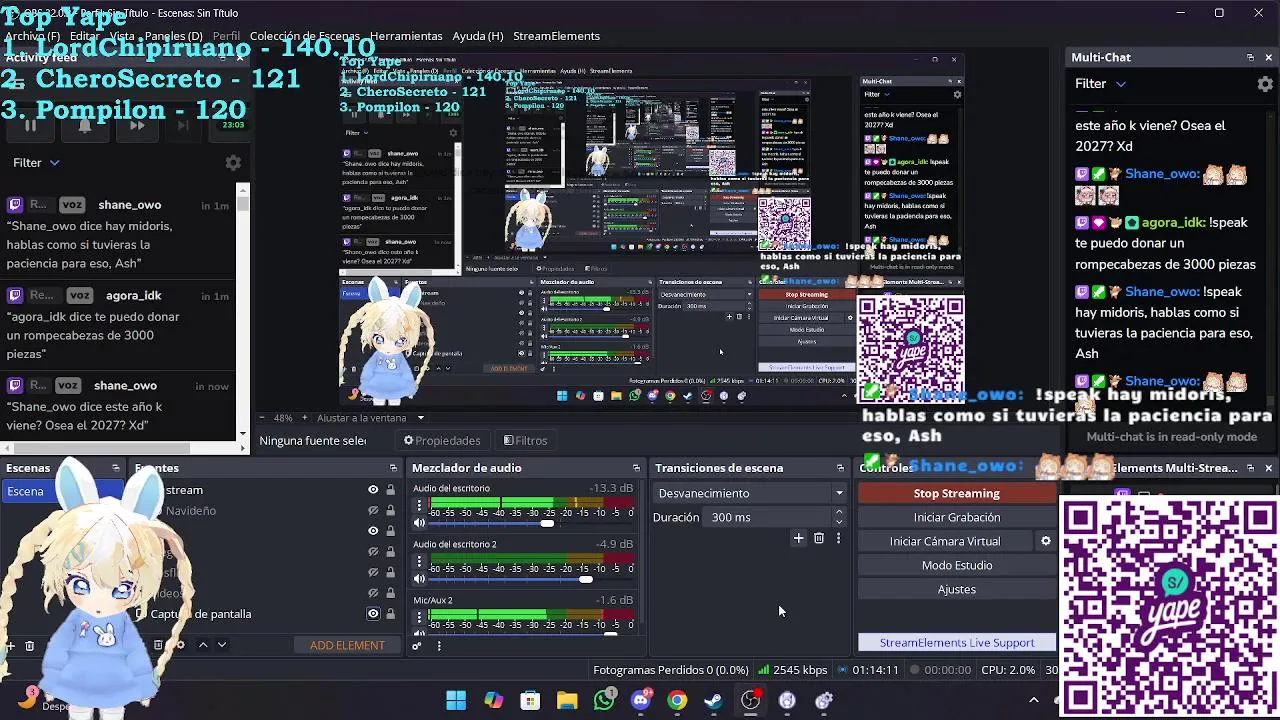Click Stop Streaming button
The height and width of the screenshot is (720, 1280).
(x=956, y=493)
